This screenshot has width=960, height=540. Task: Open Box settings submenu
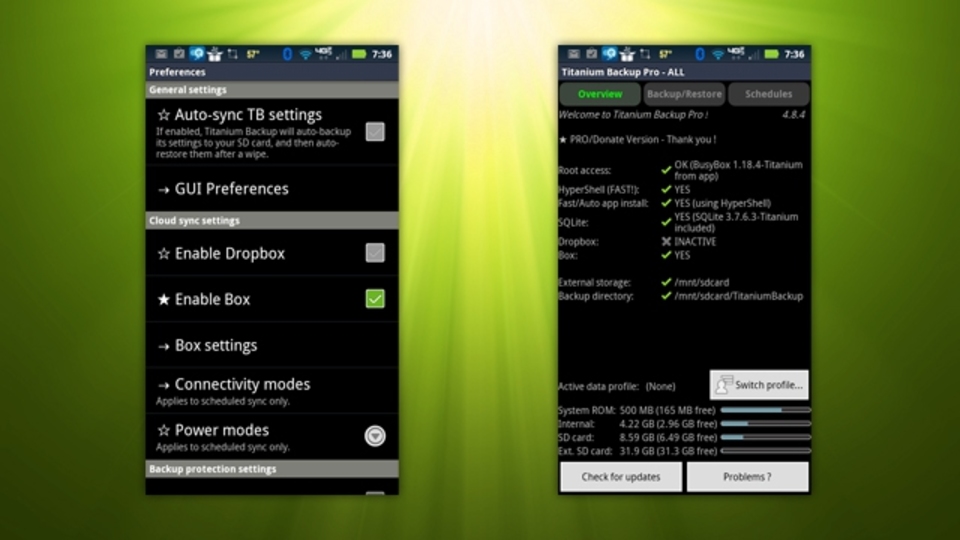point(272,345)
